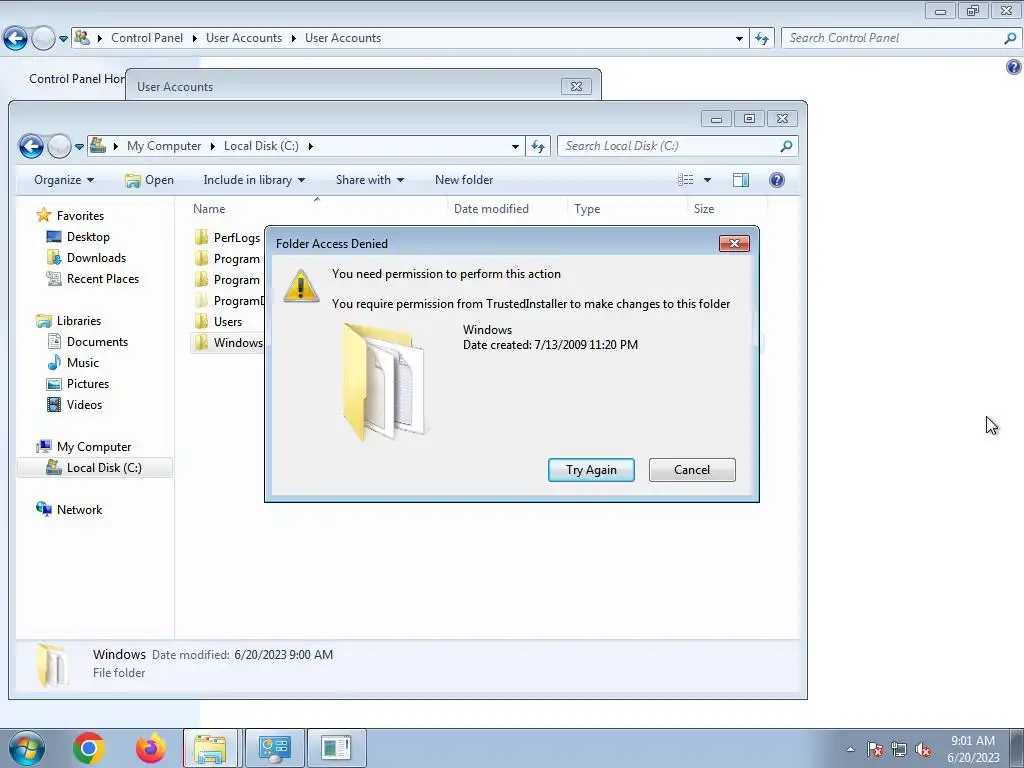Select Downloads in the navigation pane
Viewport: 1024px width, 768px height.
(86, 257)
